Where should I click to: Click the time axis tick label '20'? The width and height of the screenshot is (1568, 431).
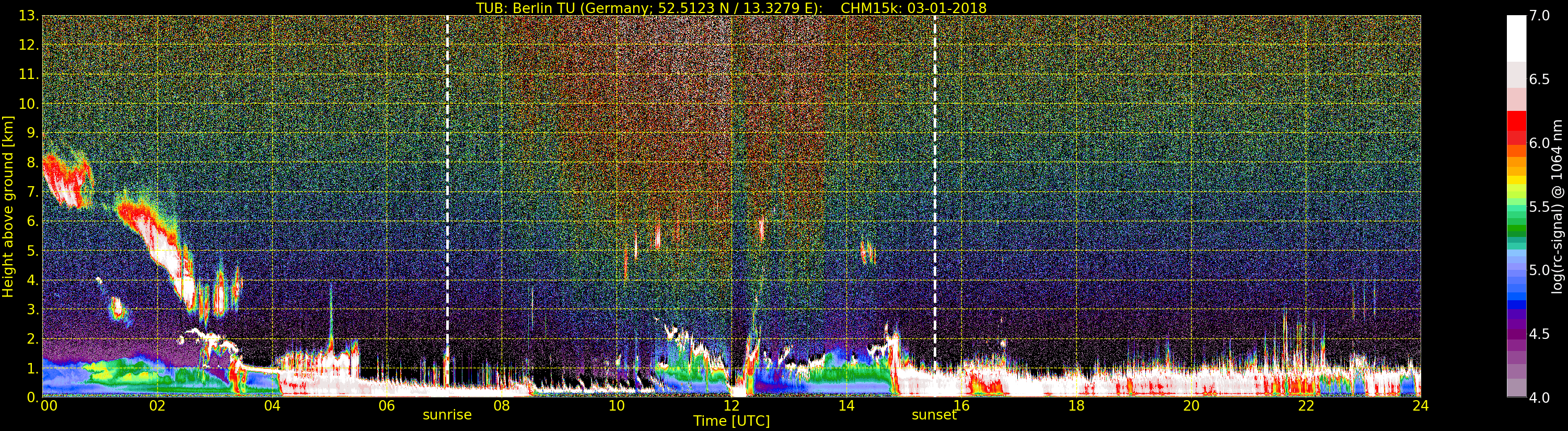(1191, 405)
